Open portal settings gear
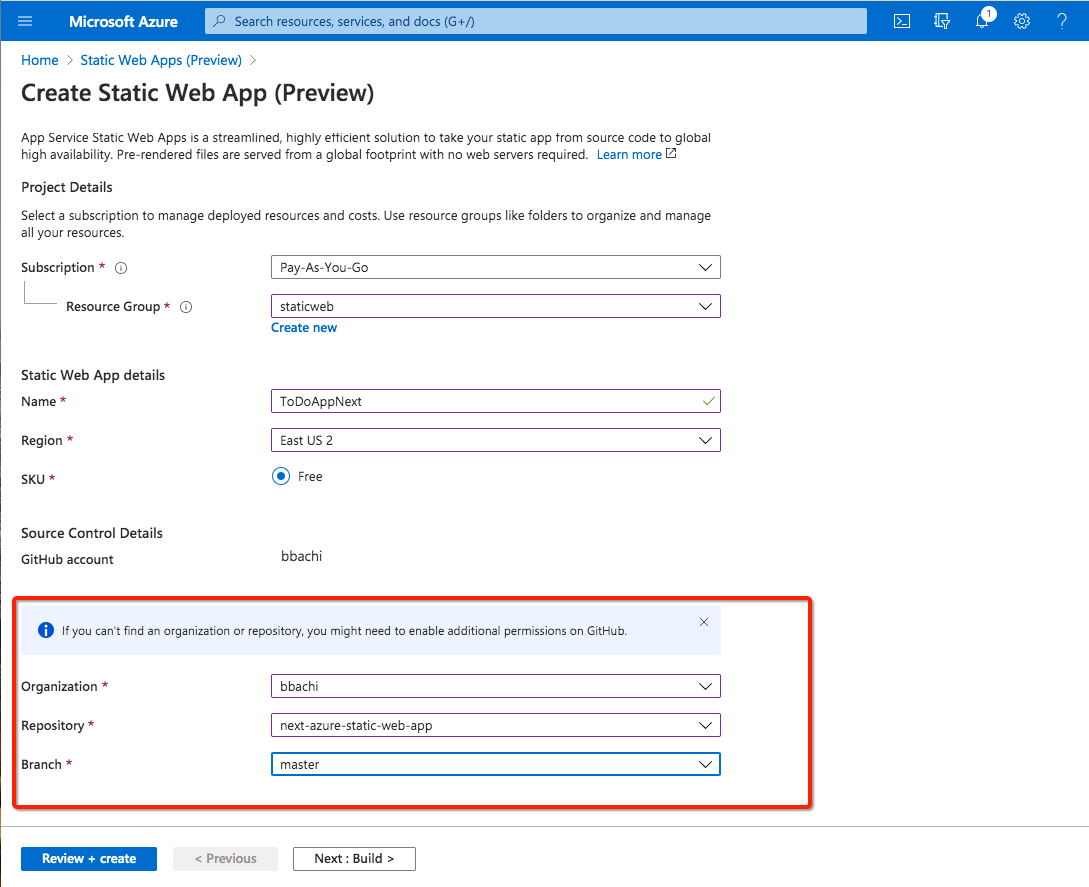This screenshot has height=887, width=1089. point(1022,21)
